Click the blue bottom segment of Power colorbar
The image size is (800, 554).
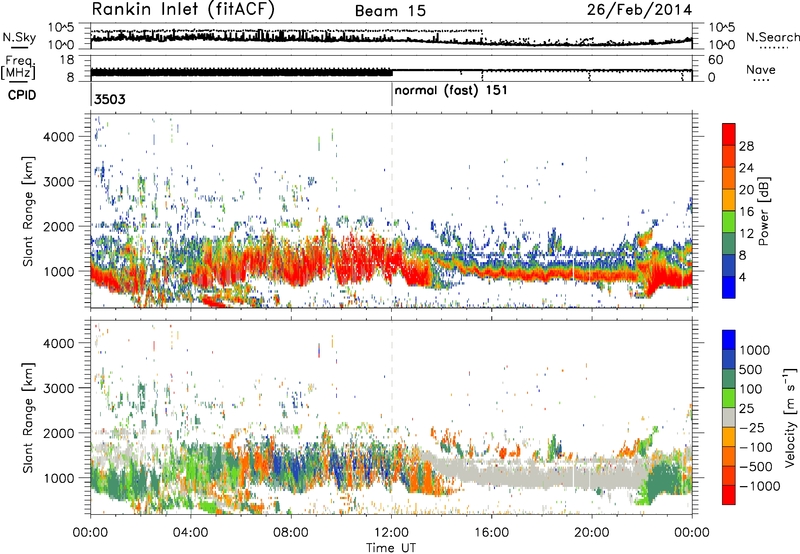(x=729, y=287)
